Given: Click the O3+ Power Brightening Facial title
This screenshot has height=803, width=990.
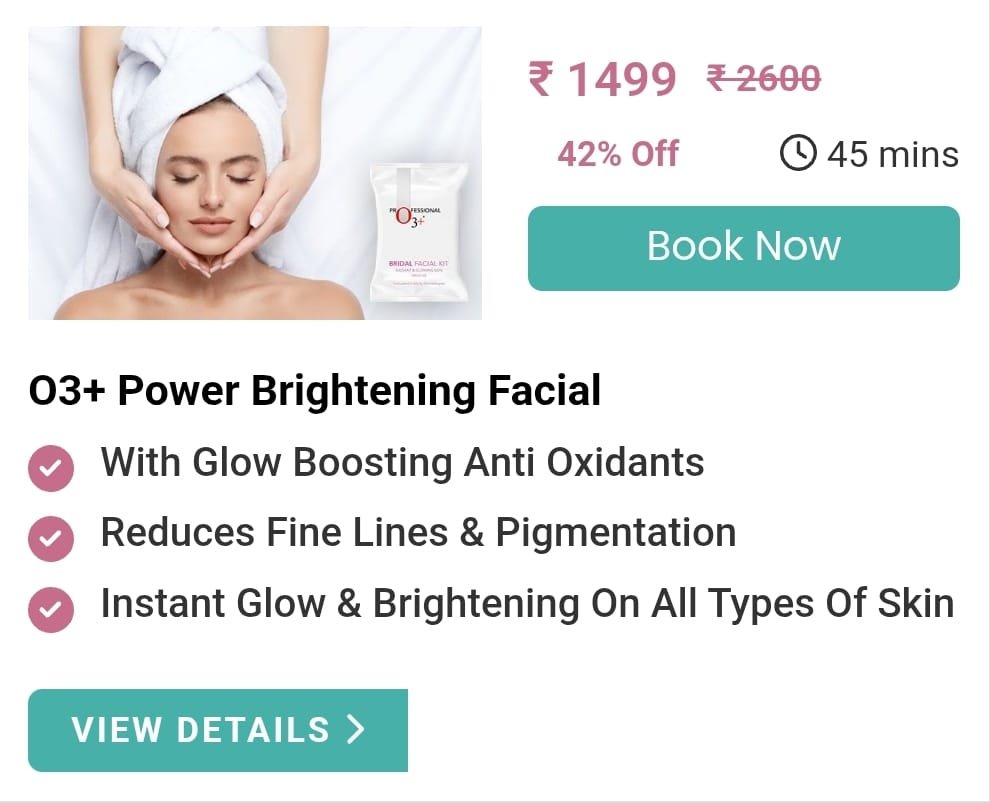Looking at the screenshot, I should tap(315, 390).
